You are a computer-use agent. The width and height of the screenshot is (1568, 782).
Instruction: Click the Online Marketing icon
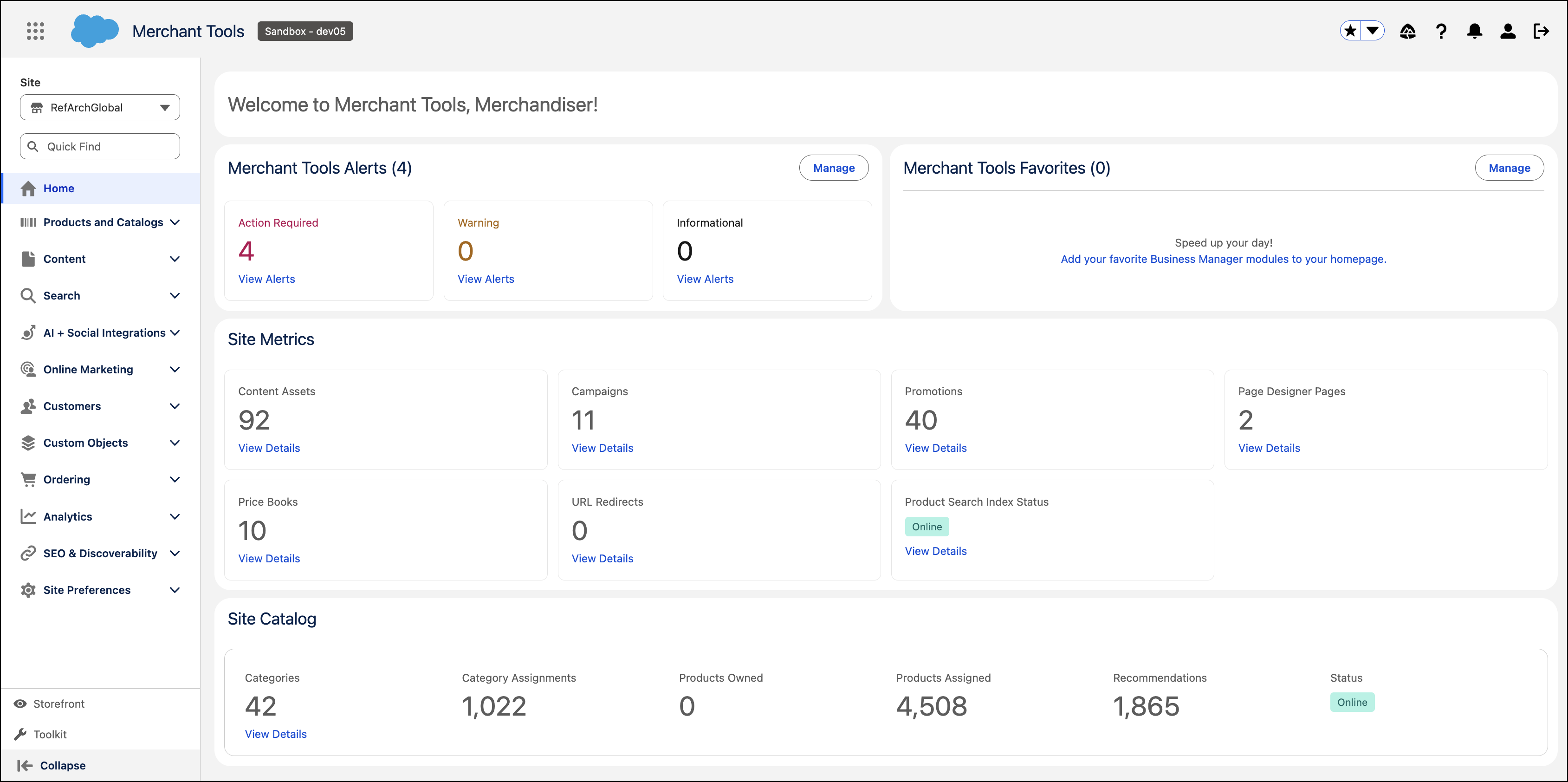point(28,369)
